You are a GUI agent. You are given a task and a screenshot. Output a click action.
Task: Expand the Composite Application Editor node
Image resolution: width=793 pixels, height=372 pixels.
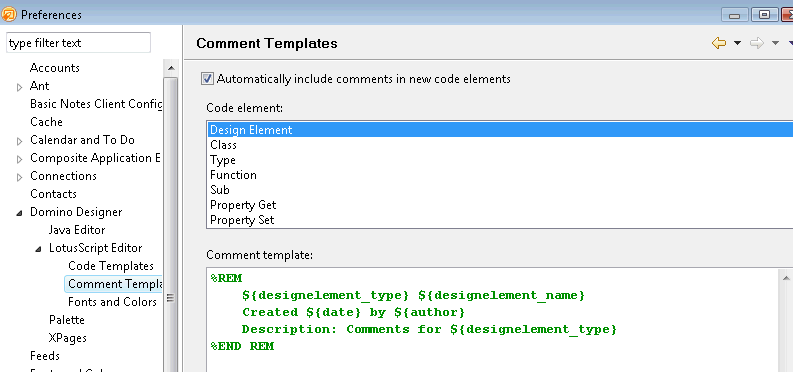click(x=20, y=159)
